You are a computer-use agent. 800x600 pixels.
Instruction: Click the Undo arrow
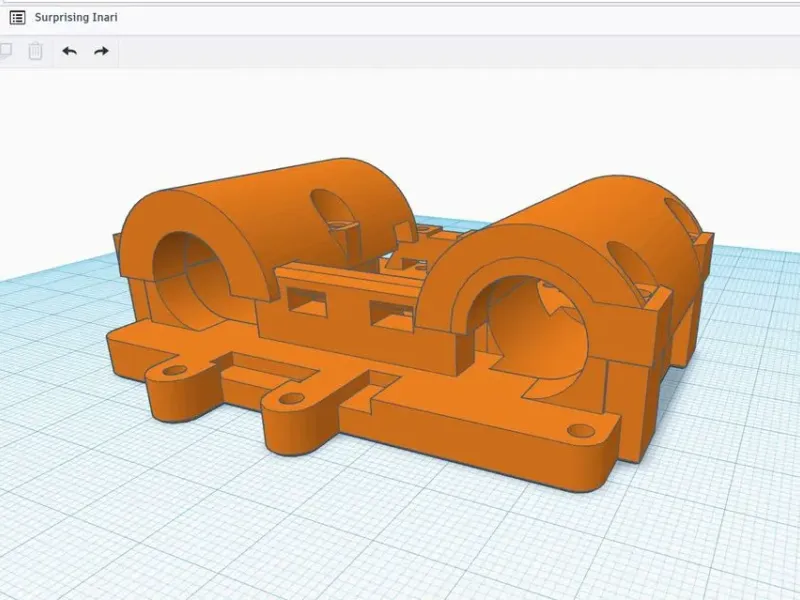(x=69, y=51)
